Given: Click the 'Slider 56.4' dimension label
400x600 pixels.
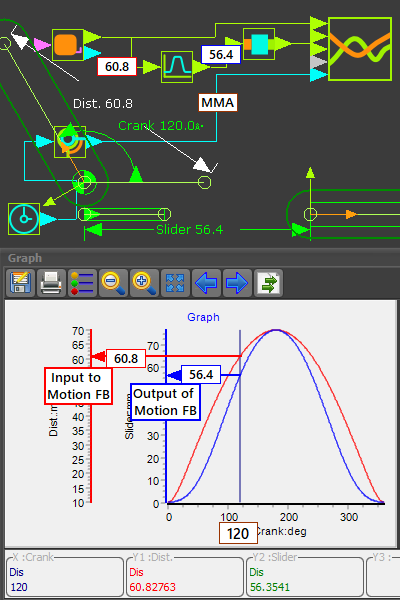Looking at the screenshot, I should [189, 229].
